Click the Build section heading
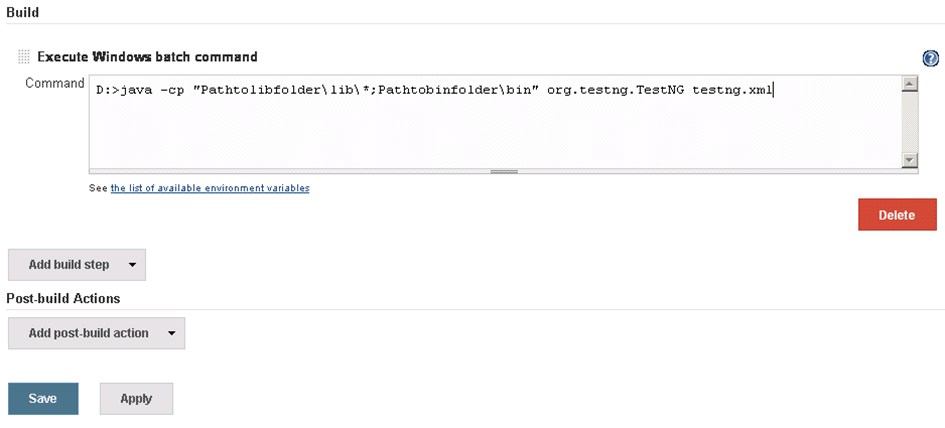Screen dimensions: 945x428 (23, 10)
